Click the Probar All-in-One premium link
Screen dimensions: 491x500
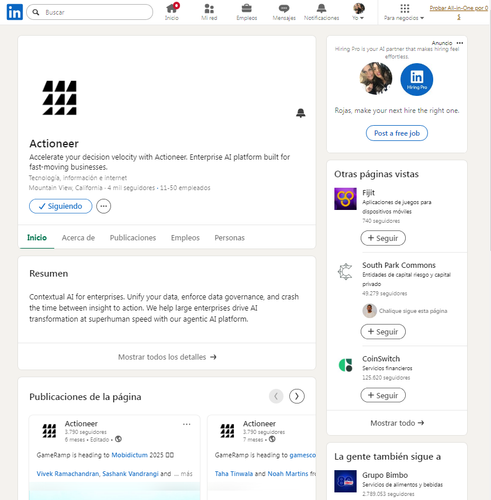(x=459, y=12)
